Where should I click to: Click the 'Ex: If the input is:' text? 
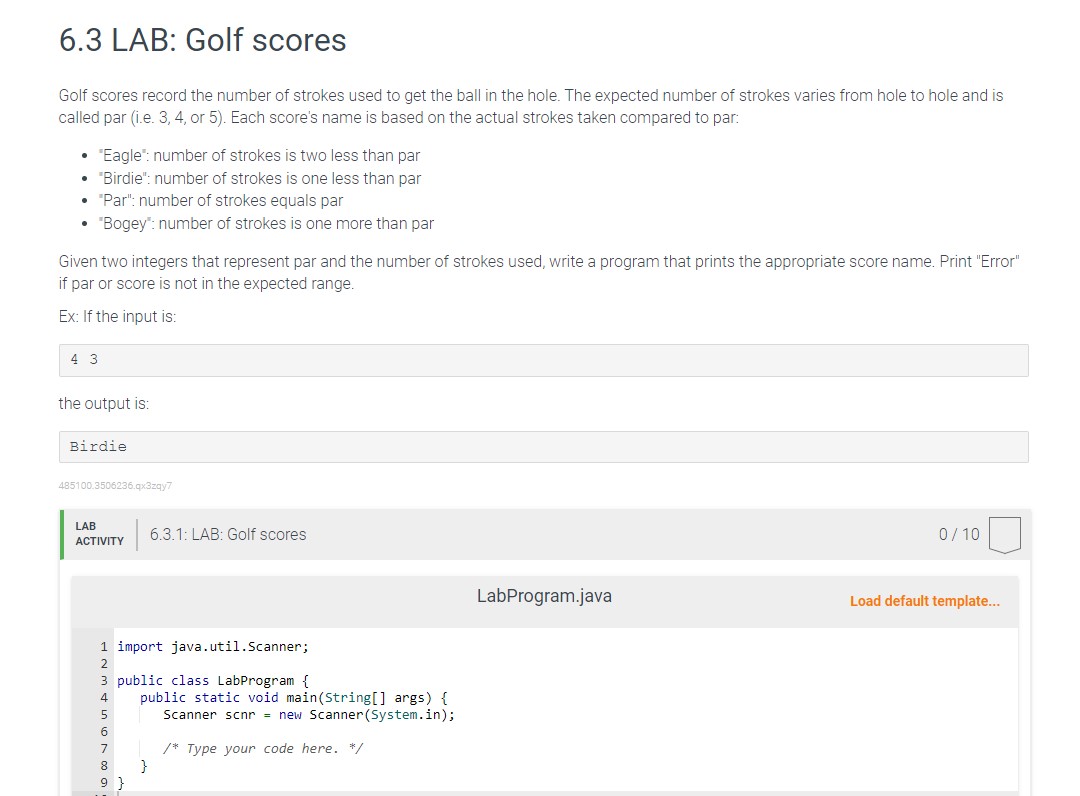[x=117, y=317]
